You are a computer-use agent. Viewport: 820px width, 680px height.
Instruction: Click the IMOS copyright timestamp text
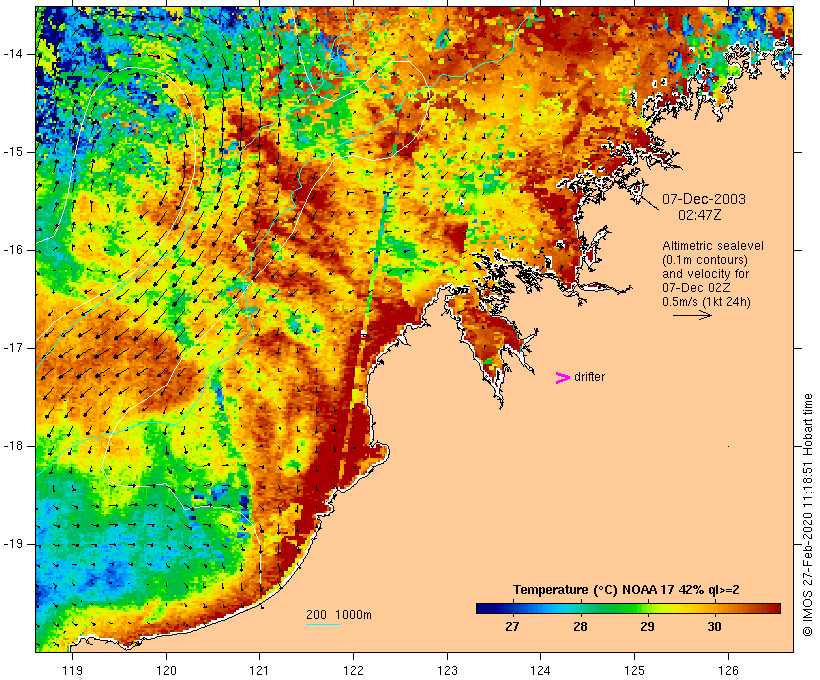click(x=808, y=515)
